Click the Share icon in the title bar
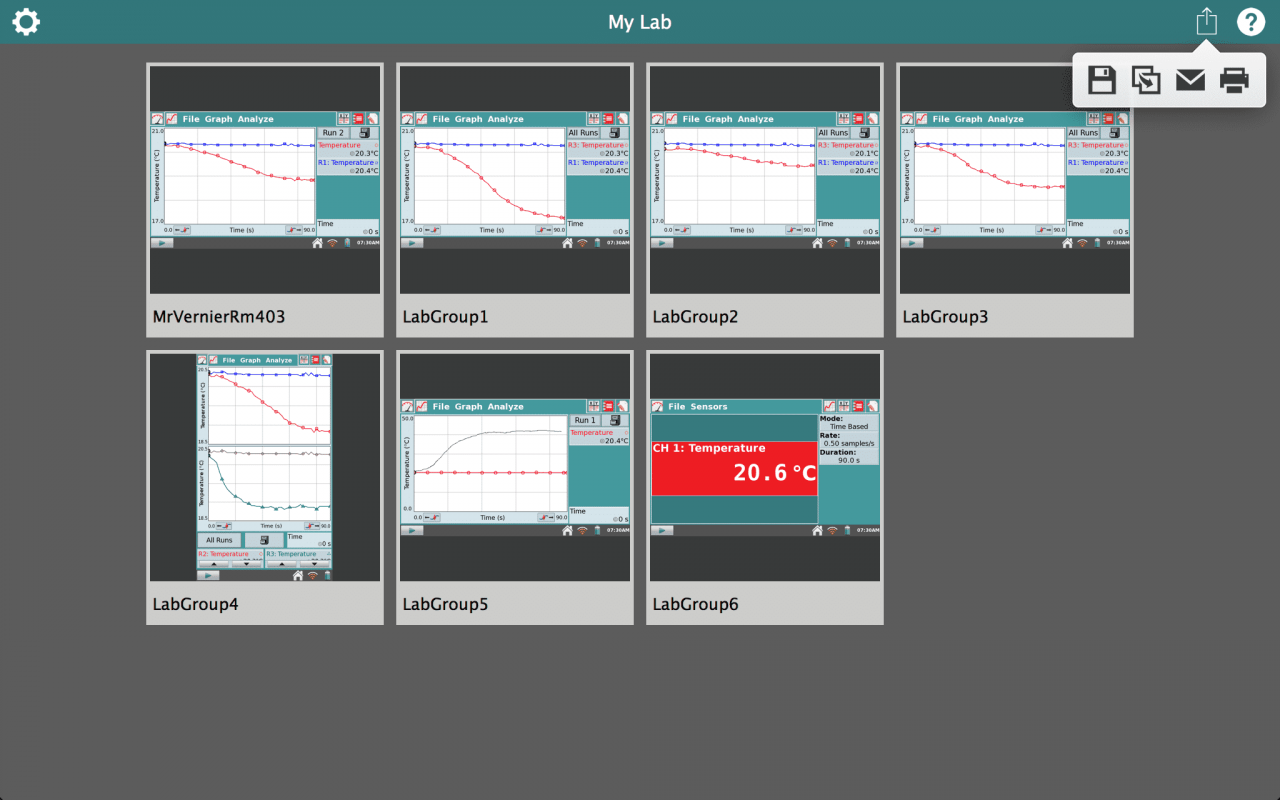The image size is (1280, 800). coord(1206,21)
